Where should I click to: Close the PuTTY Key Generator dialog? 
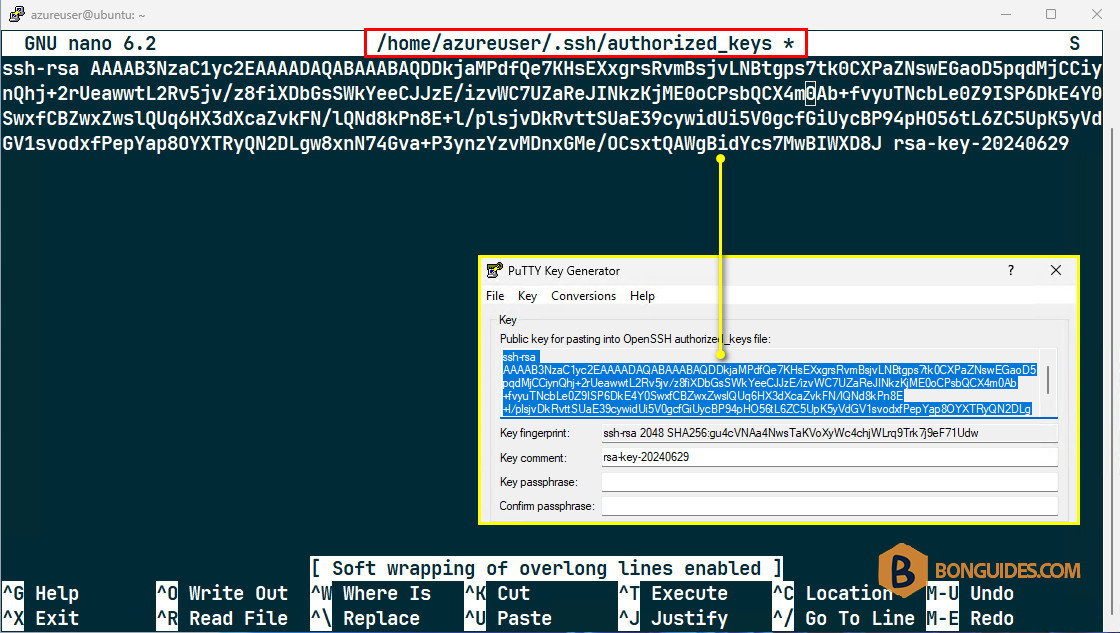click(1056, 270)
